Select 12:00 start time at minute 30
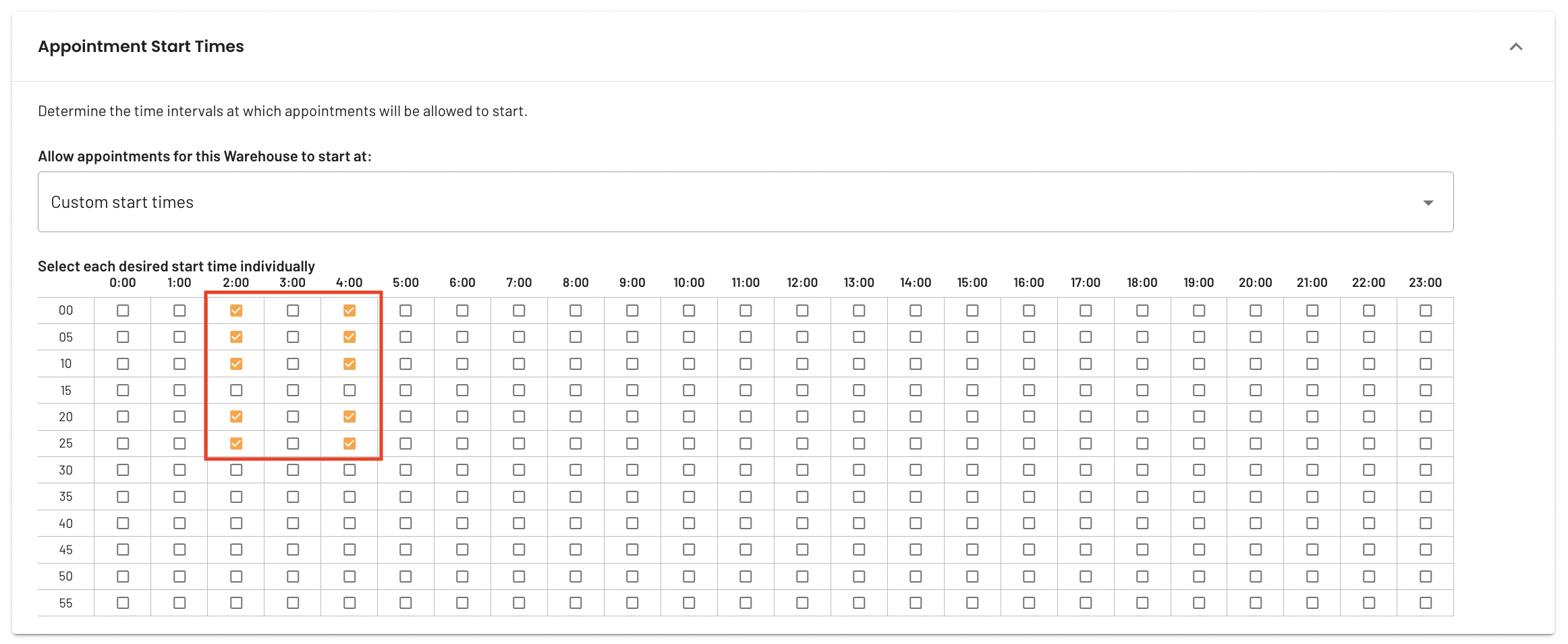 (x=802, y=470)
